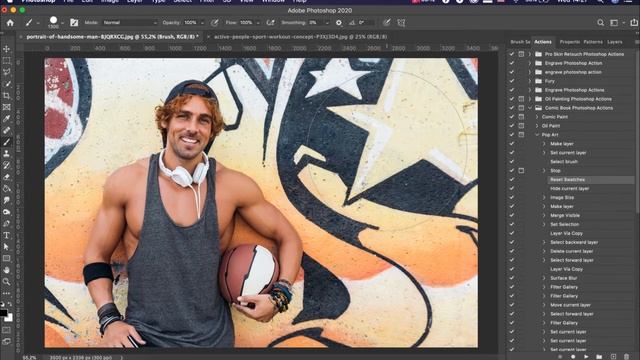The image size is (640, 360).
Task: Click the foreground black color swatch
Action: (x=3, y=313)
